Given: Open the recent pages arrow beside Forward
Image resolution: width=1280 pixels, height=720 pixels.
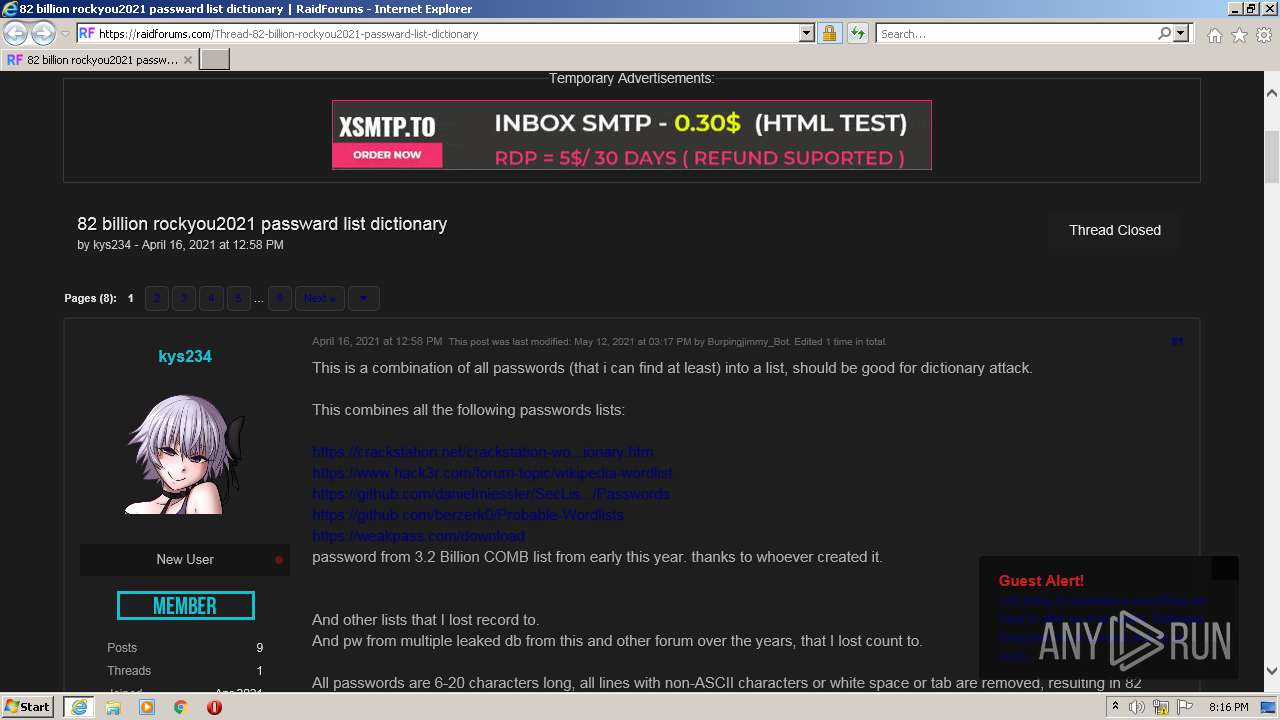Looking at the screenshot, I should tap(65, 33).
